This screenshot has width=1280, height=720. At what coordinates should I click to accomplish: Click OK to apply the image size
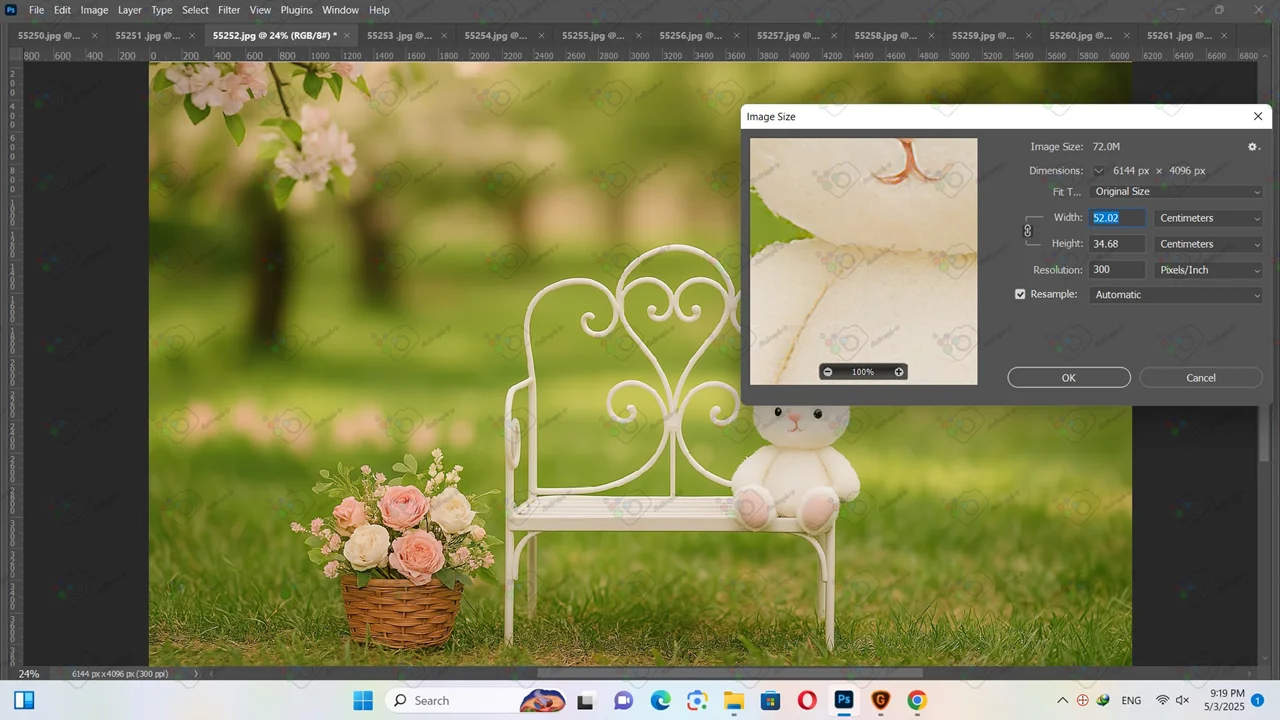[x=1068, y=378]
